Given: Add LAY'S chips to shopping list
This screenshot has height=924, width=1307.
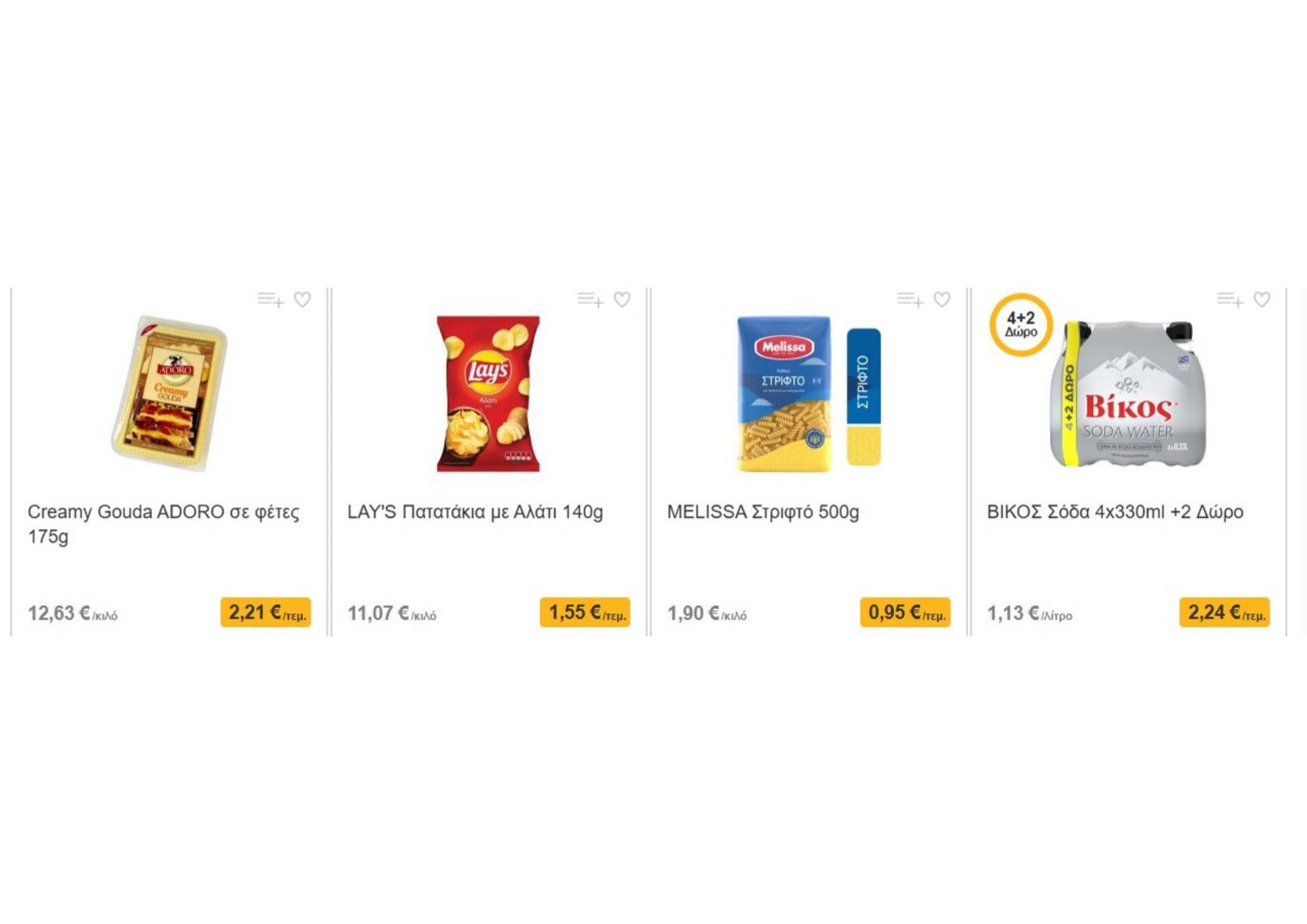Looking at the screenshot, I should [590, 300].
